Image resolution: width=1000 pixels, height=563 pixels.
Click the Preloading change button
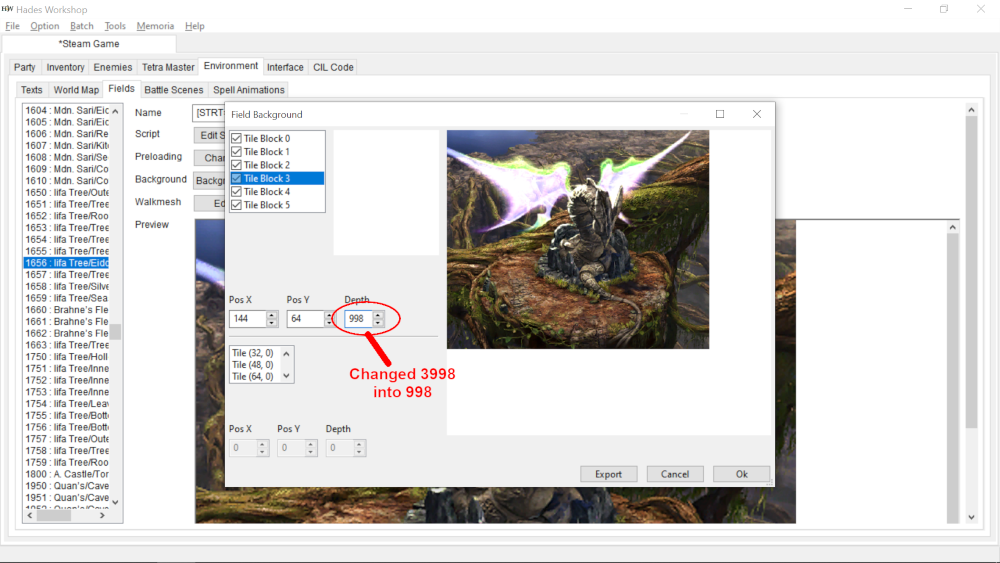[x=209, y=157]
